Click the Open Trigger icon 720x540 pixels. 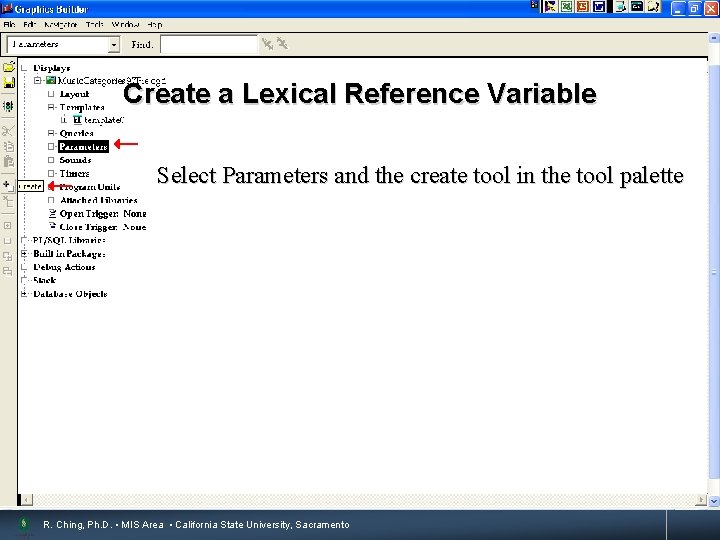click(x=52, y=214)
